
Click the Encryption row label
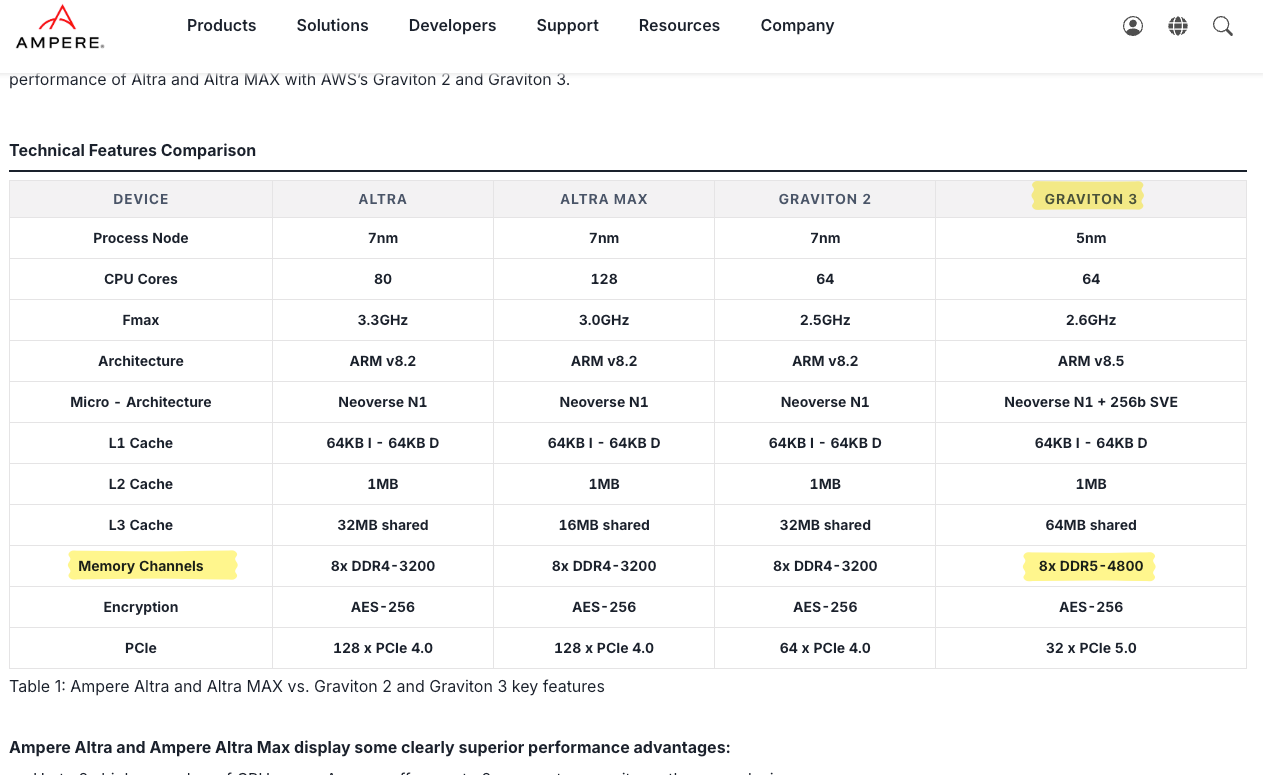click(x=141, y=607)
